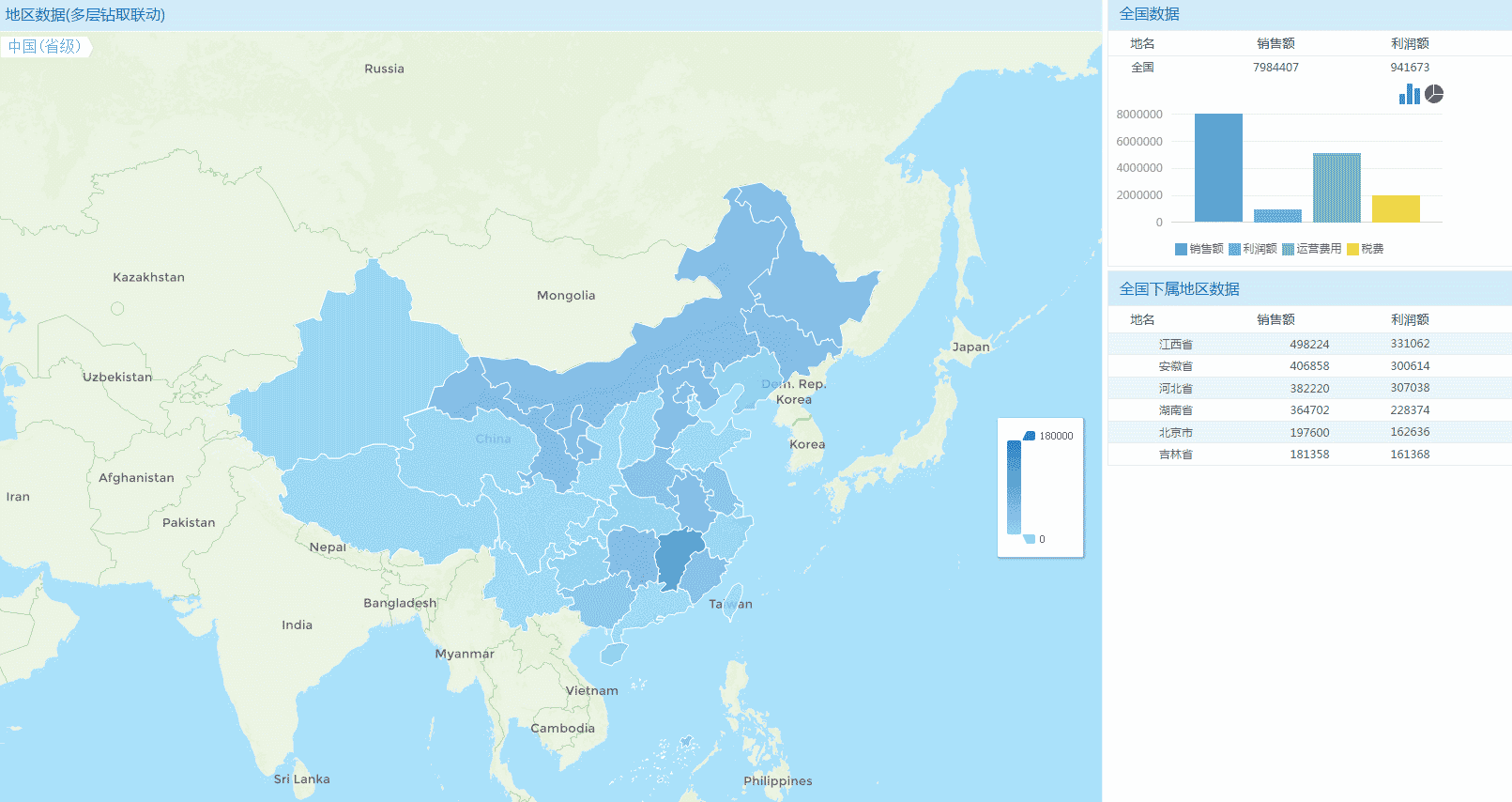Click the small 利润额 bar in the chart
The image size is (1512, 802).
pyautogui.click(x=1277, y=216)
